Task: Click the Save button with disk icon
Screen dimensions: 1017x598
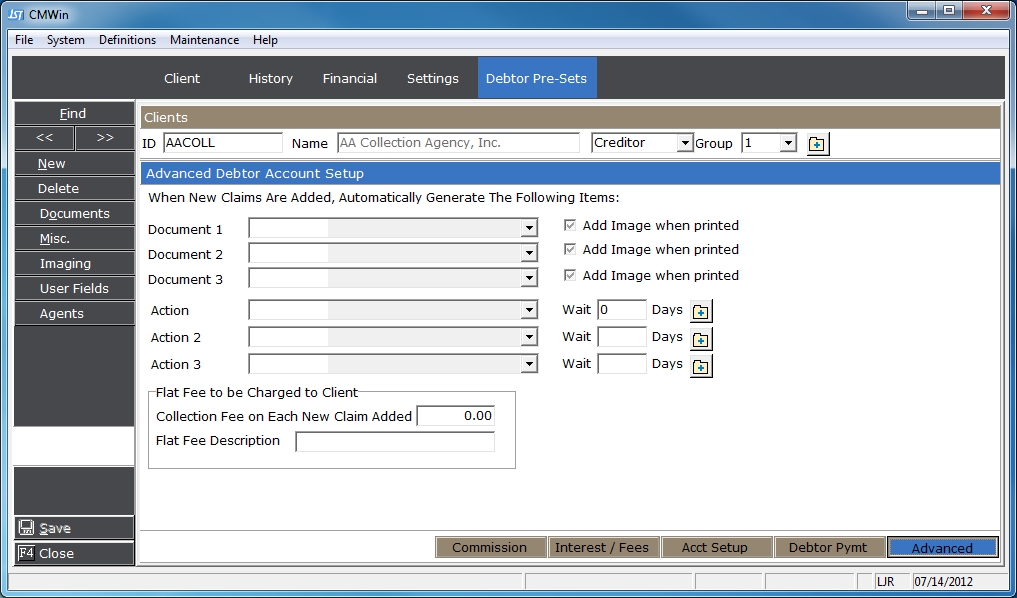Action: click(73, 528)
